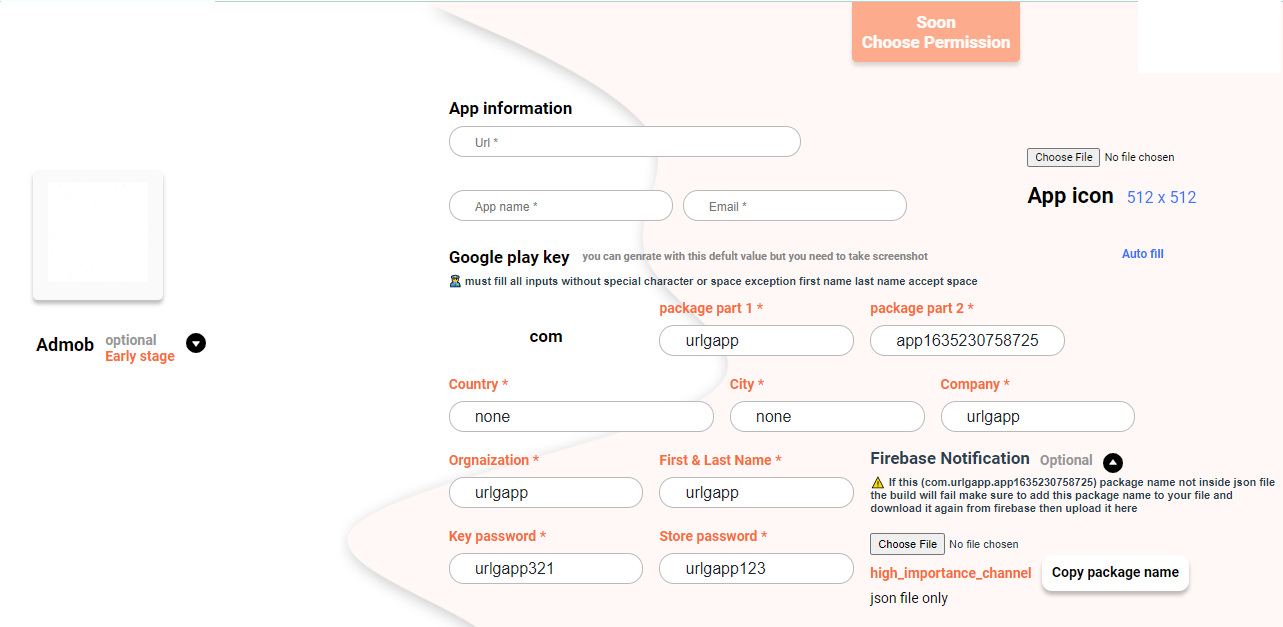This screenshot has width=1283, height=627.
Task: Click 'No file chosen' beside App icon
Action: click(1140, 157)
